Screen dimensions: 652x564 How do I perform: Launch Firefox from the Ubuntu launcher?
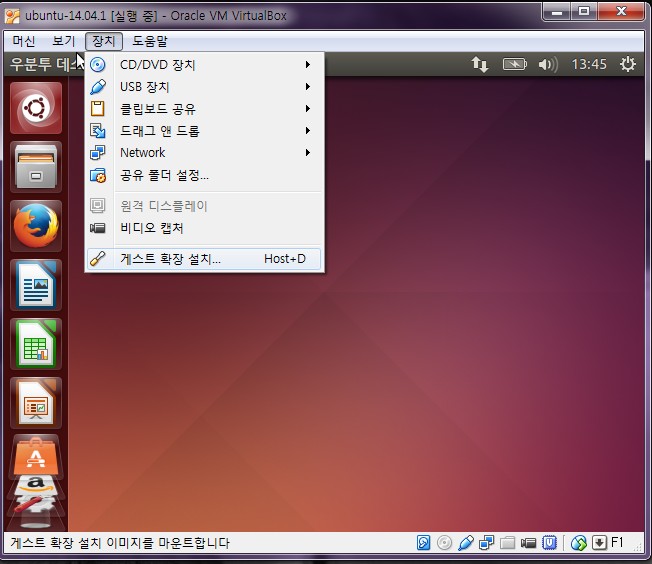pyautogui.click(x=35, y=226)
